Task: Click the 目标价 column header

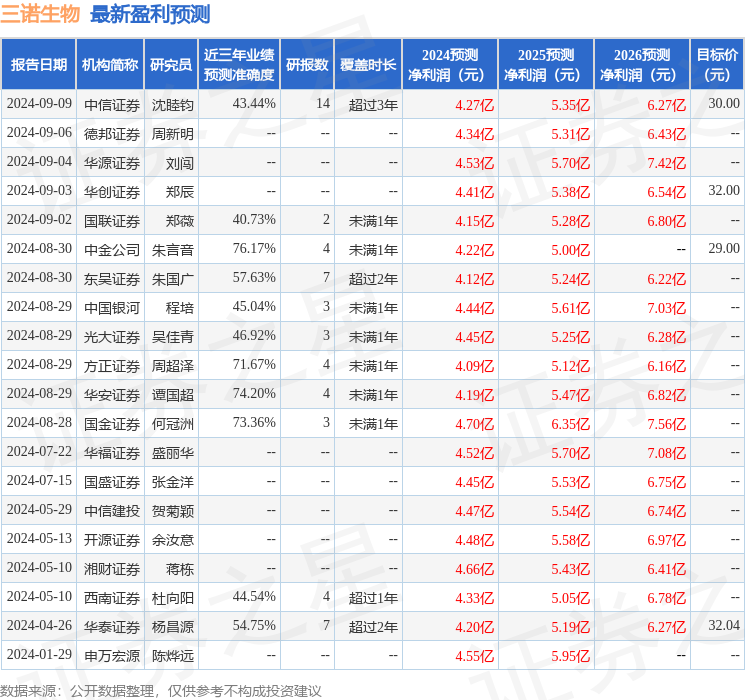Action: pos(717,65)
